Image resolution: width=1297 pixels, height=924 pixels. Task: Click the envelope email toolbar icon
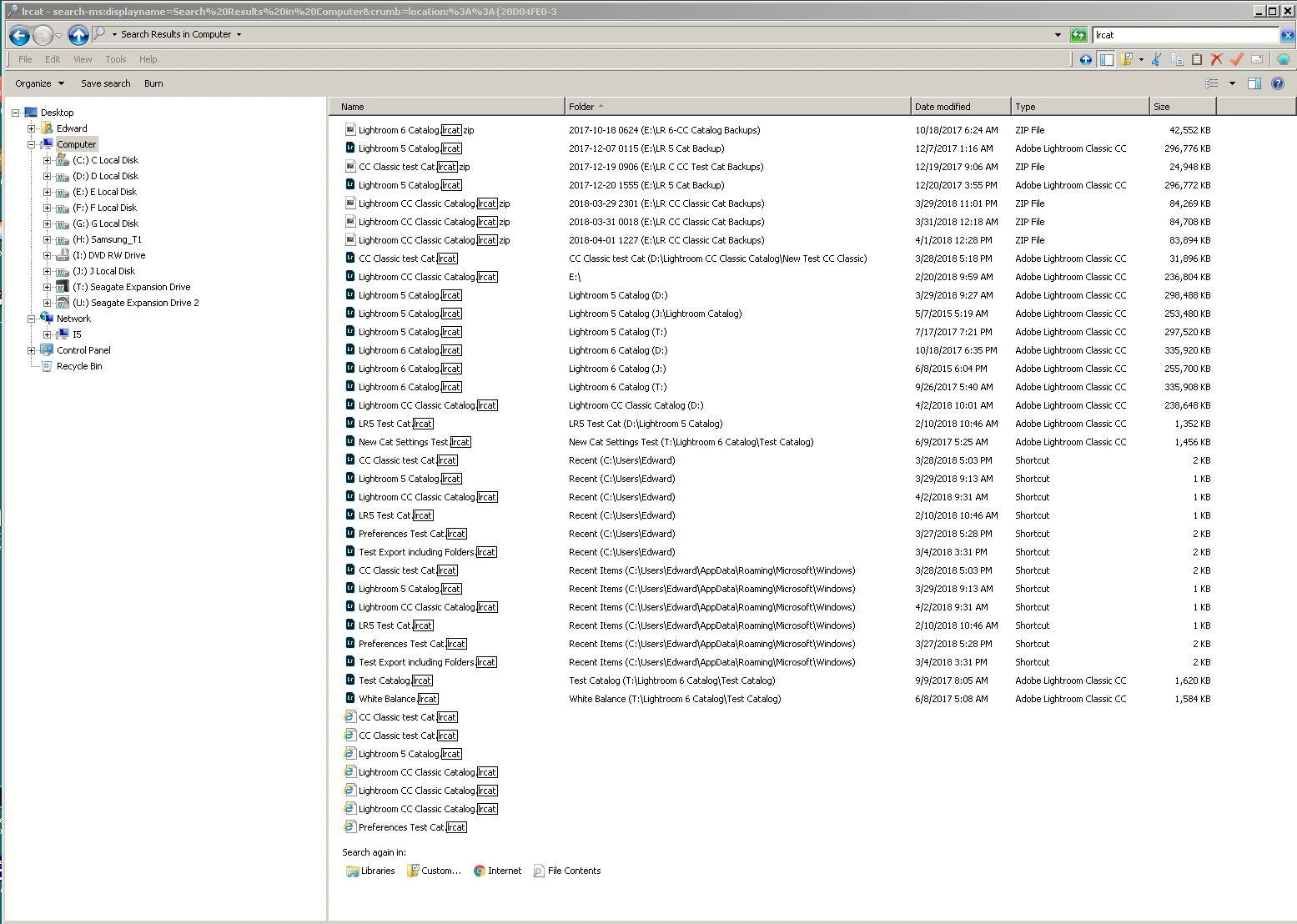[x=1257, y=59]
